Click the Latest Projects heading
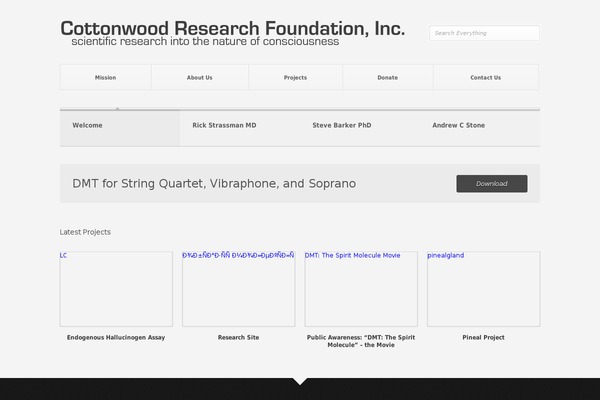 coord(85,232)
